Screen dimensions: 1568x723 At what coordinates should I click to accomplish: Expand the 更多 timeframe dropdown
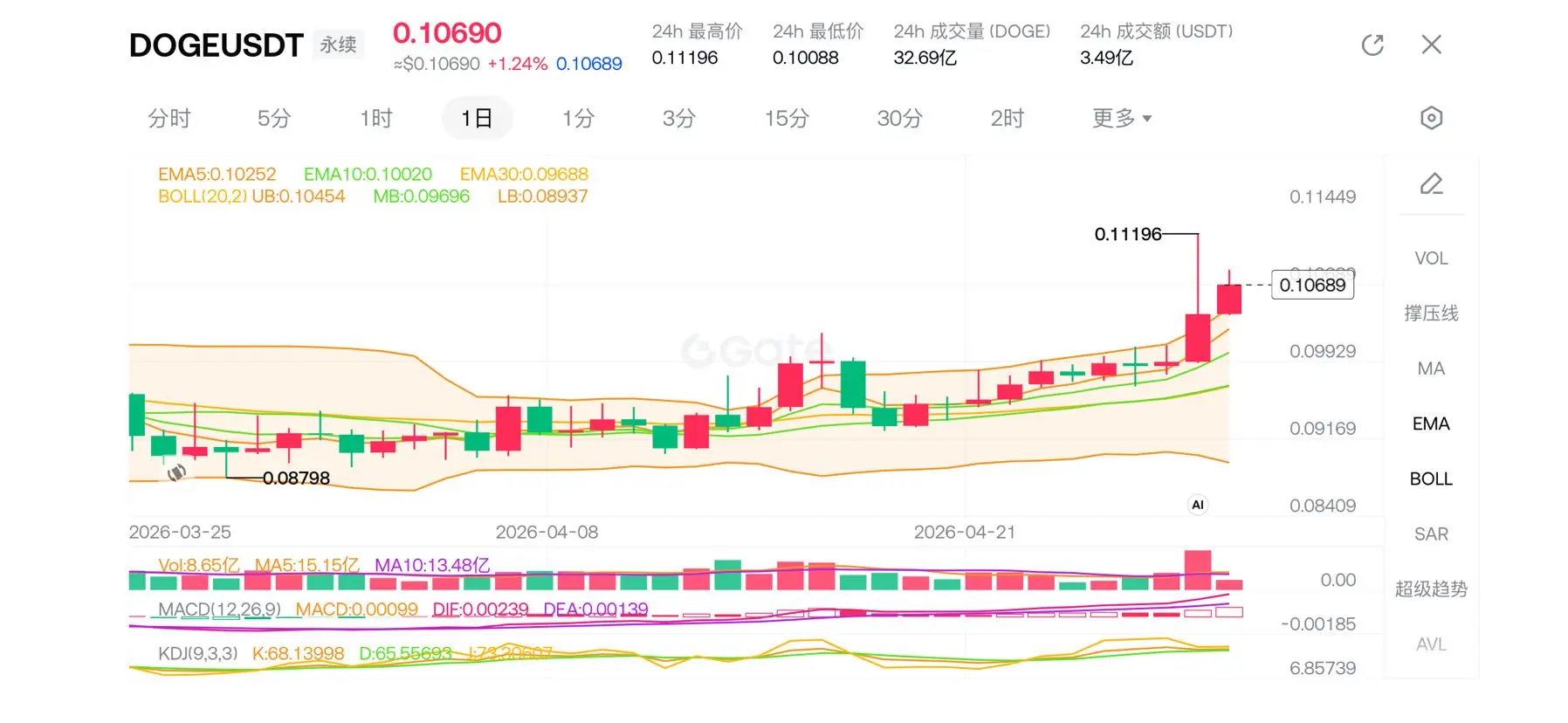1122,118
